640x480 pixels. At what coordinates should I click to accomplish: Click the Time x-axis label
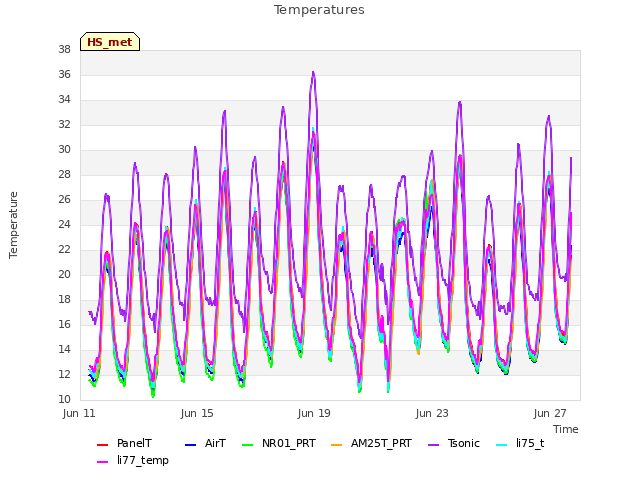566,429
